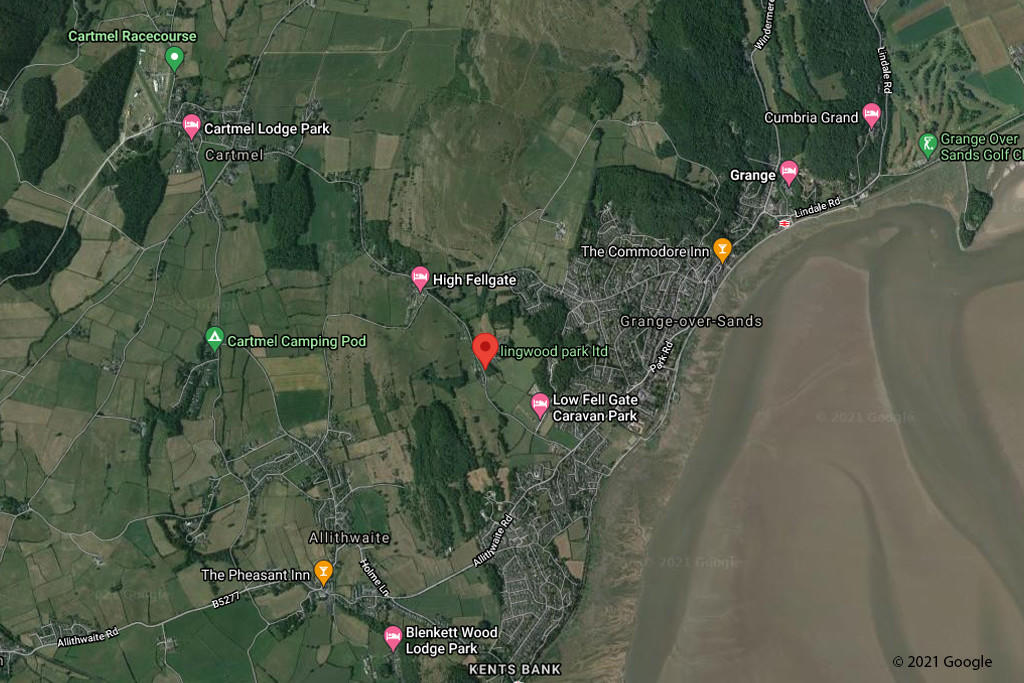Click the Cartmel Camping Pod text label
Image resolution: width=1024 pixels, height=683 pixels.
point(296,341)
